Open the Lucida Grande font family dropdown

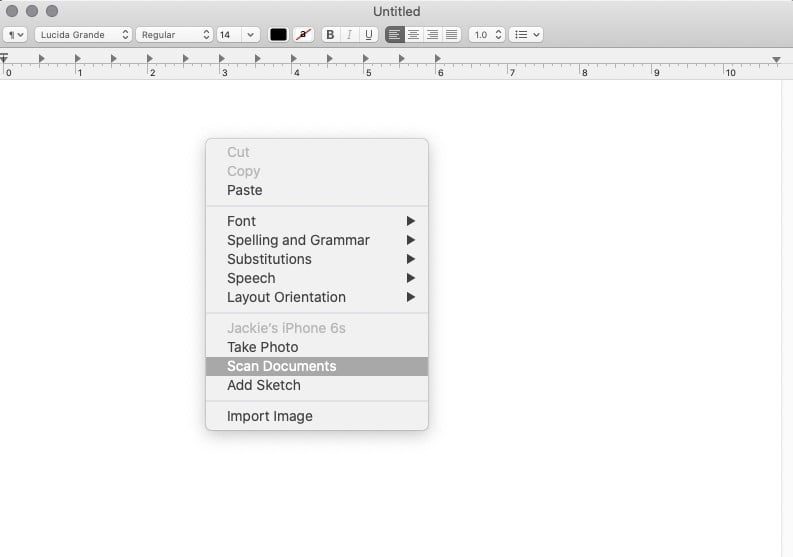pos(83,34)
